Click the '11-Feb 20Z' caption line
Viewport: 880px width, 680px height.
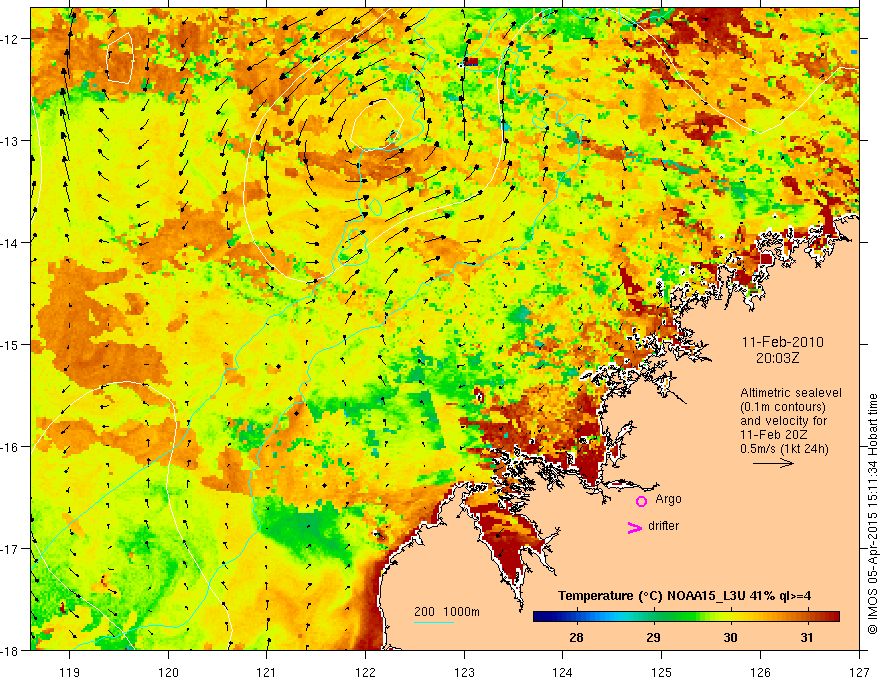[x=772, y=435]
